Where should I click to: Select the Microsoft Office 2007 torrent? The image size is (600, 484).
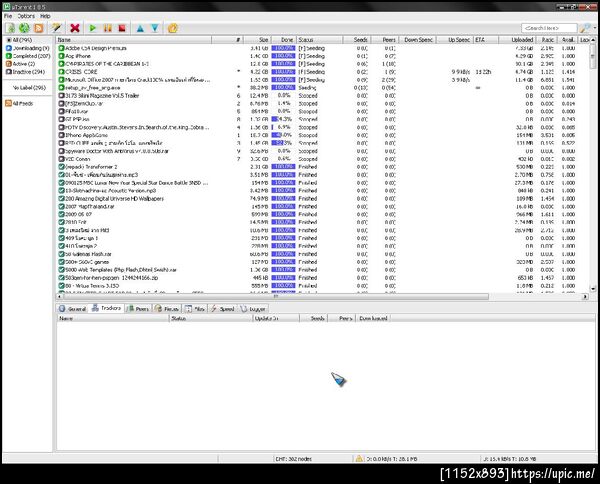click(x=321, y=80)
